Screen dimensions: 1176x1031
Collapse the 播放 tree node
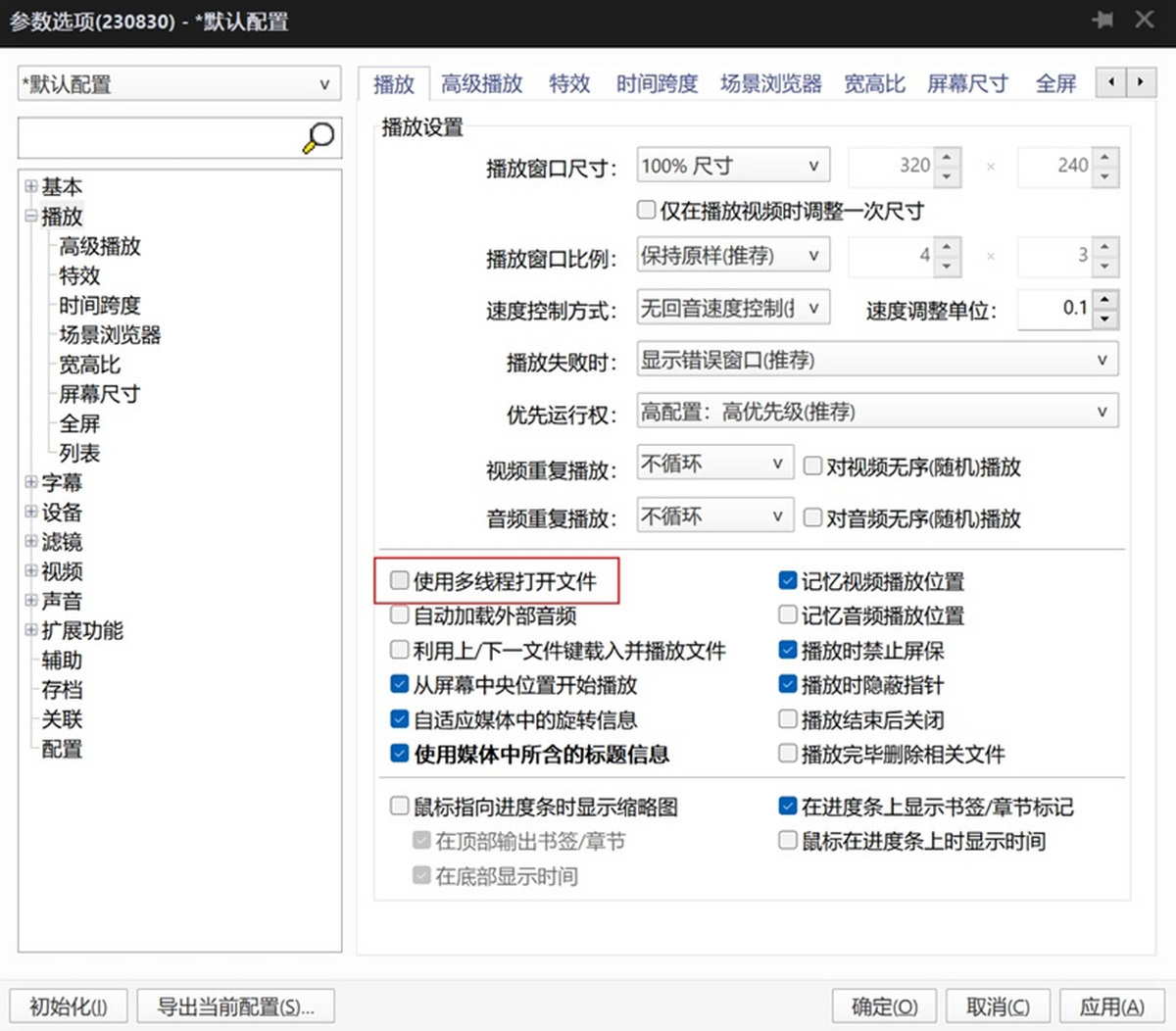(x=31, y=216)
